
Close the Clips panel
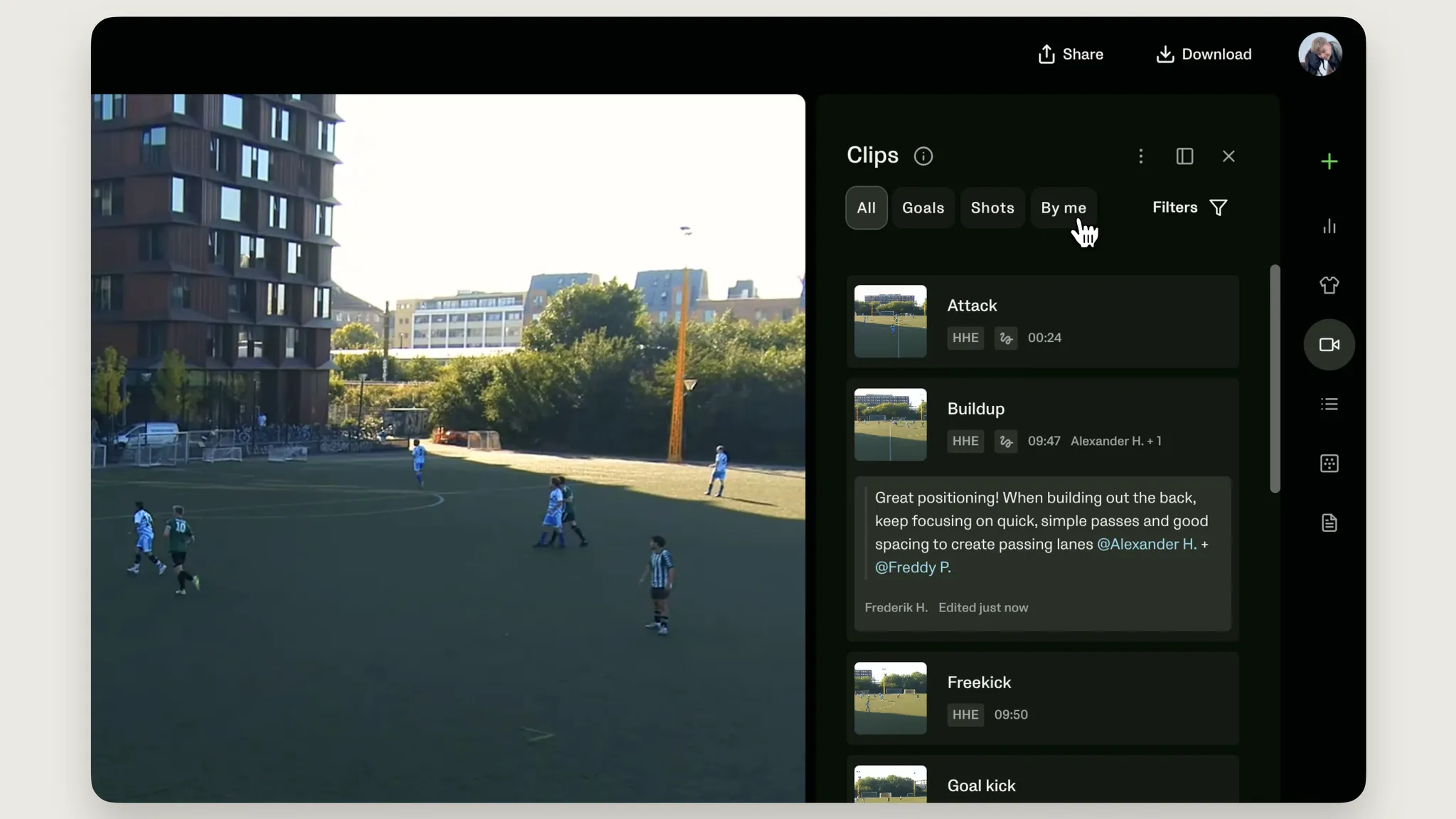point(1228,156)
